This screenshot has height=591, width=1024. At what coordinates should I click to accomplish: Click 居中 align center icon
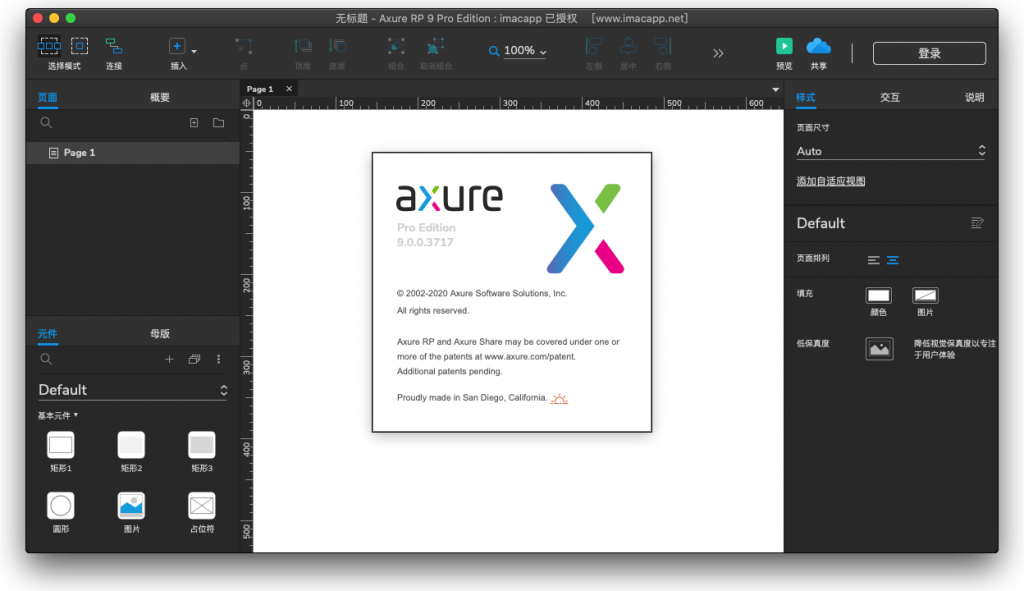point(628,46)
